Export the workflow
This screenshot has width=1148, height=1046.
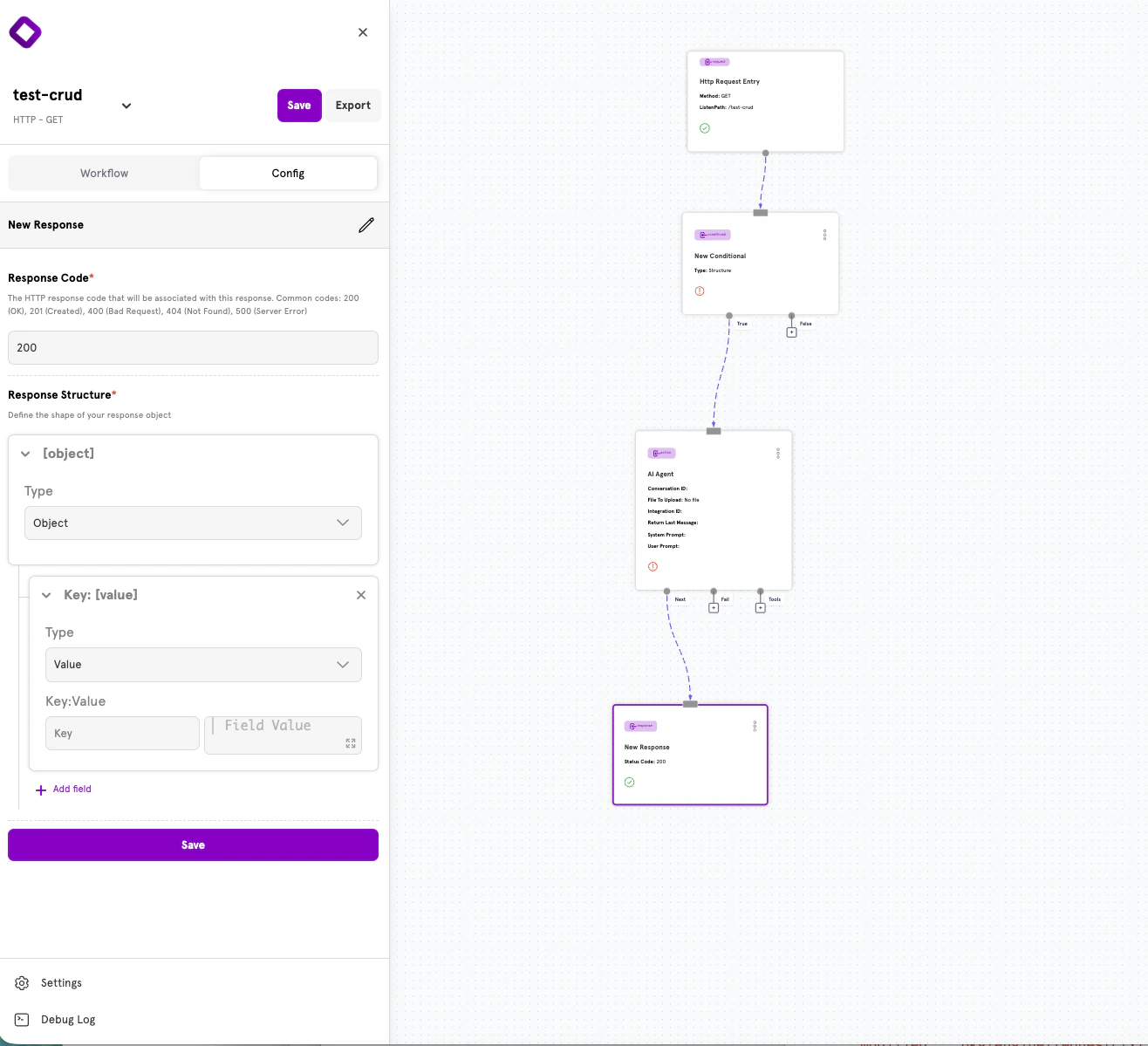tap(353, 106)
